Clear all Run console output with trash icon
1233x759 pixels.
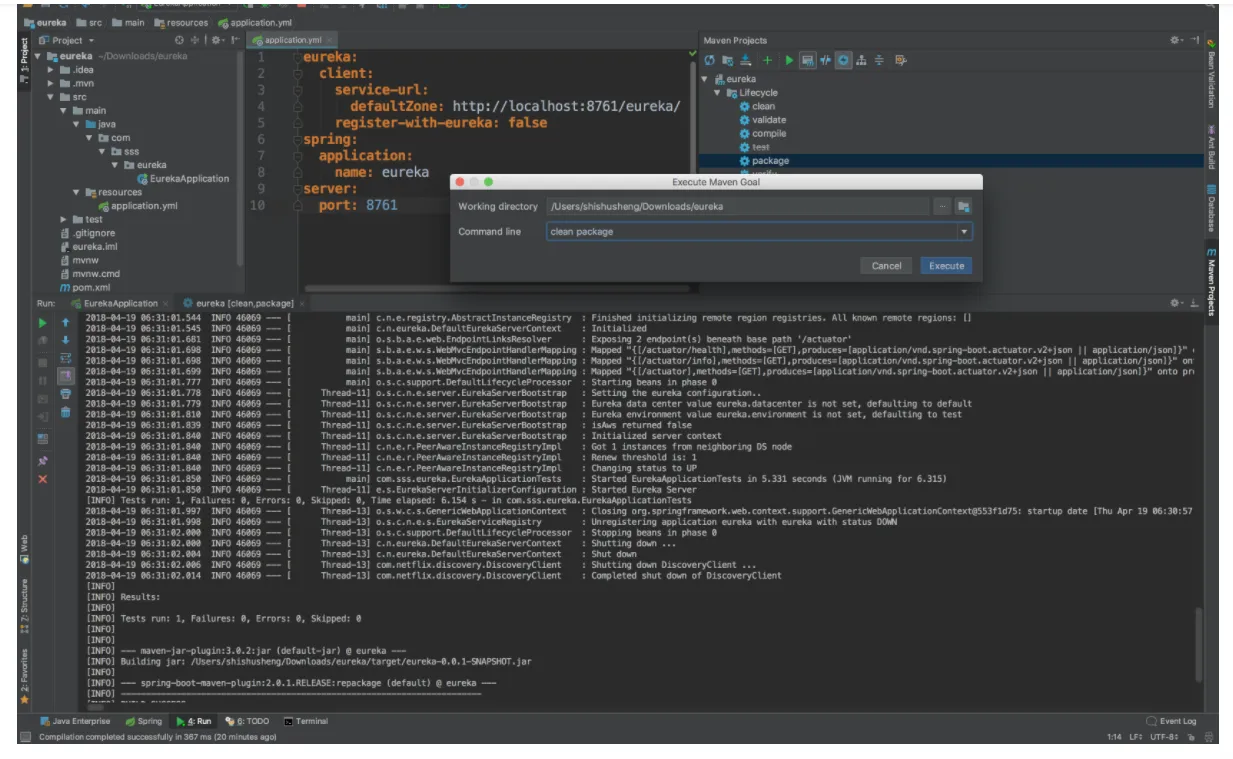coord(66,412)
